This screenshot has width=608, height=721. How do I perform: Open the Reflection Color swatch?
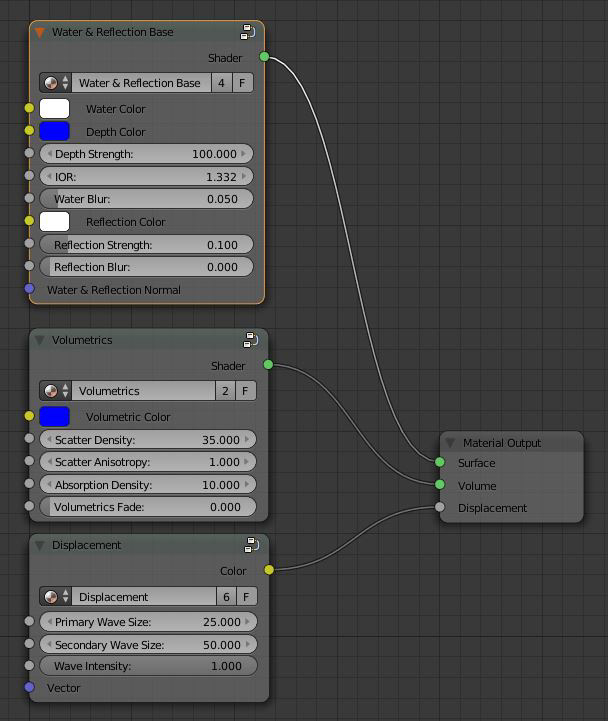pyautogui.click(x=54, y=221)
